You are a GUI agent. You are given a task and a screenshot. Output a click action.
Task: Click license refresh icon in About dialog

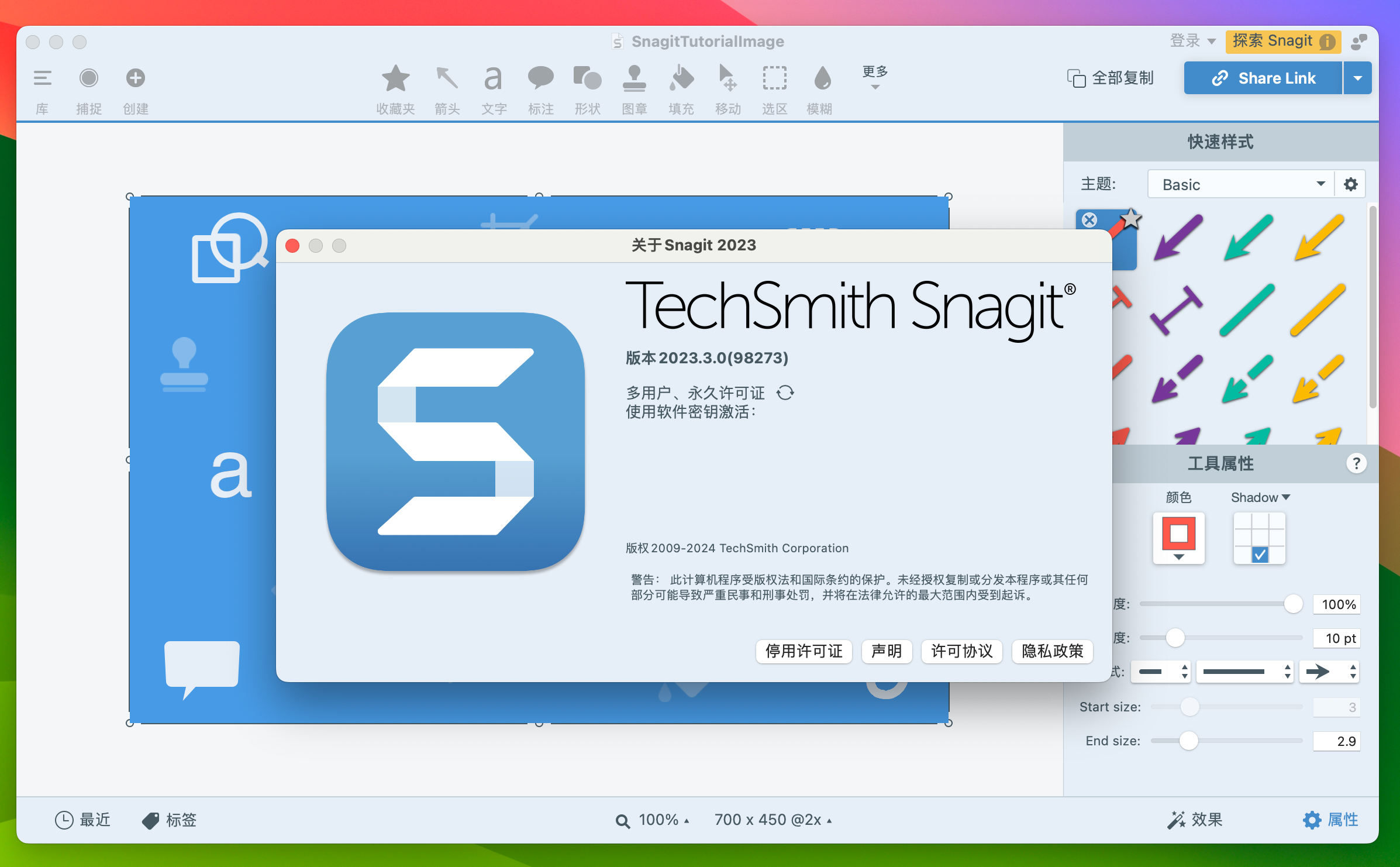coord(785,393)
